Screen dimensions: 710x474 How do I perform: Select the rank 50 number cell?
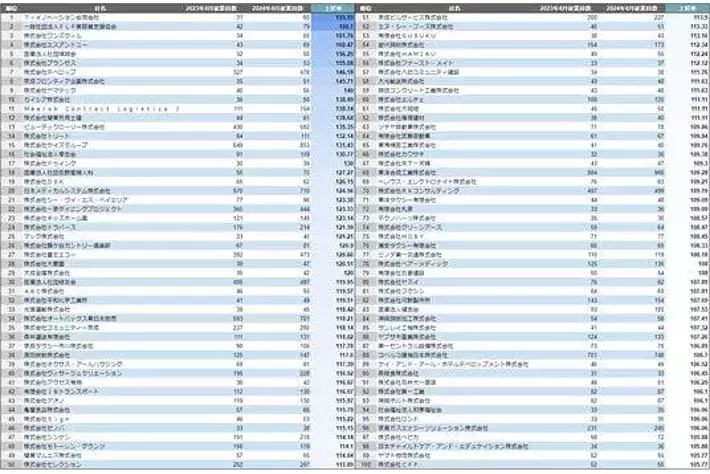coord(10,465)
